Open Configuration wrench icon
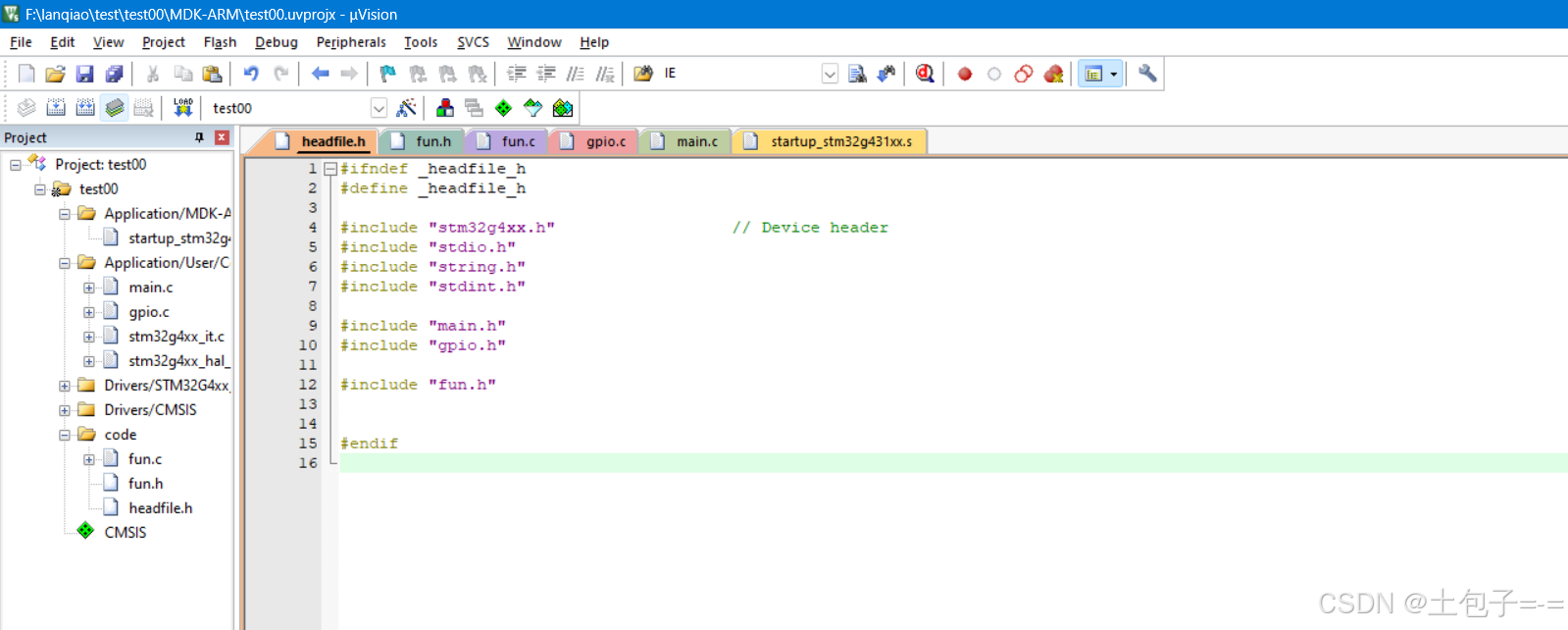 pos(1147,74)
